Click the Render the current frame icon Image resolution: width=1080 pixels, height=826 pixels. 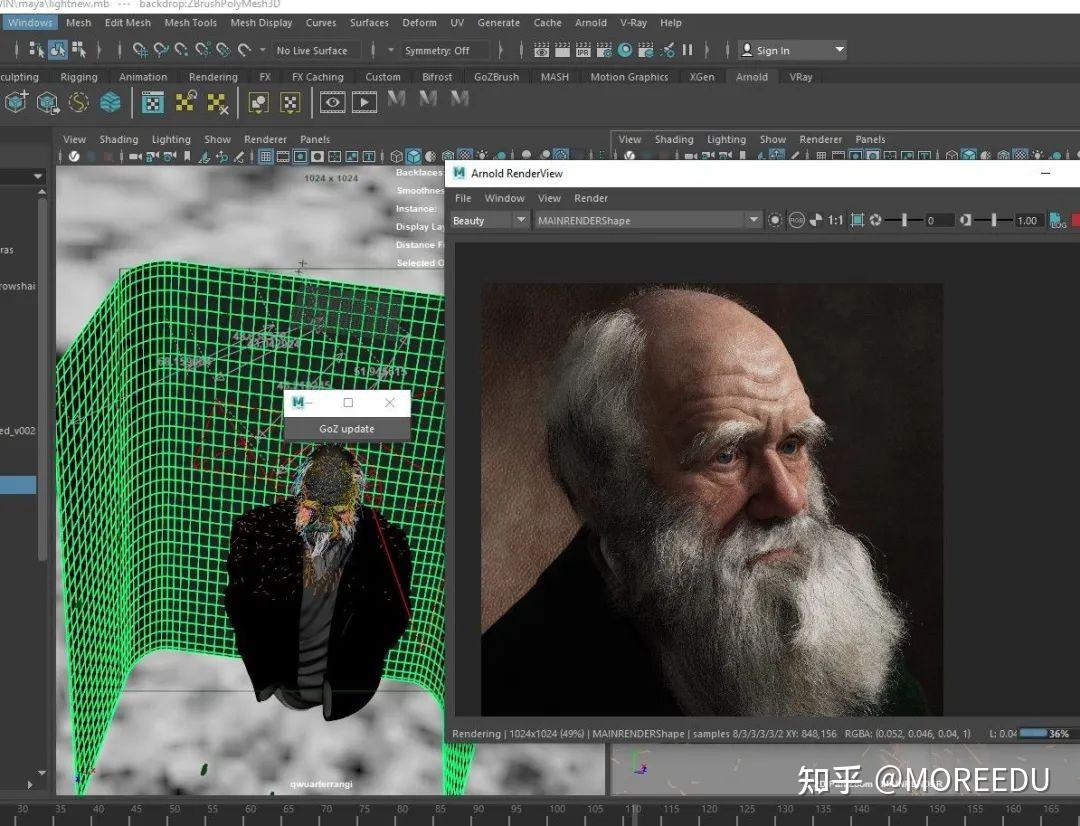click(540, 50)
